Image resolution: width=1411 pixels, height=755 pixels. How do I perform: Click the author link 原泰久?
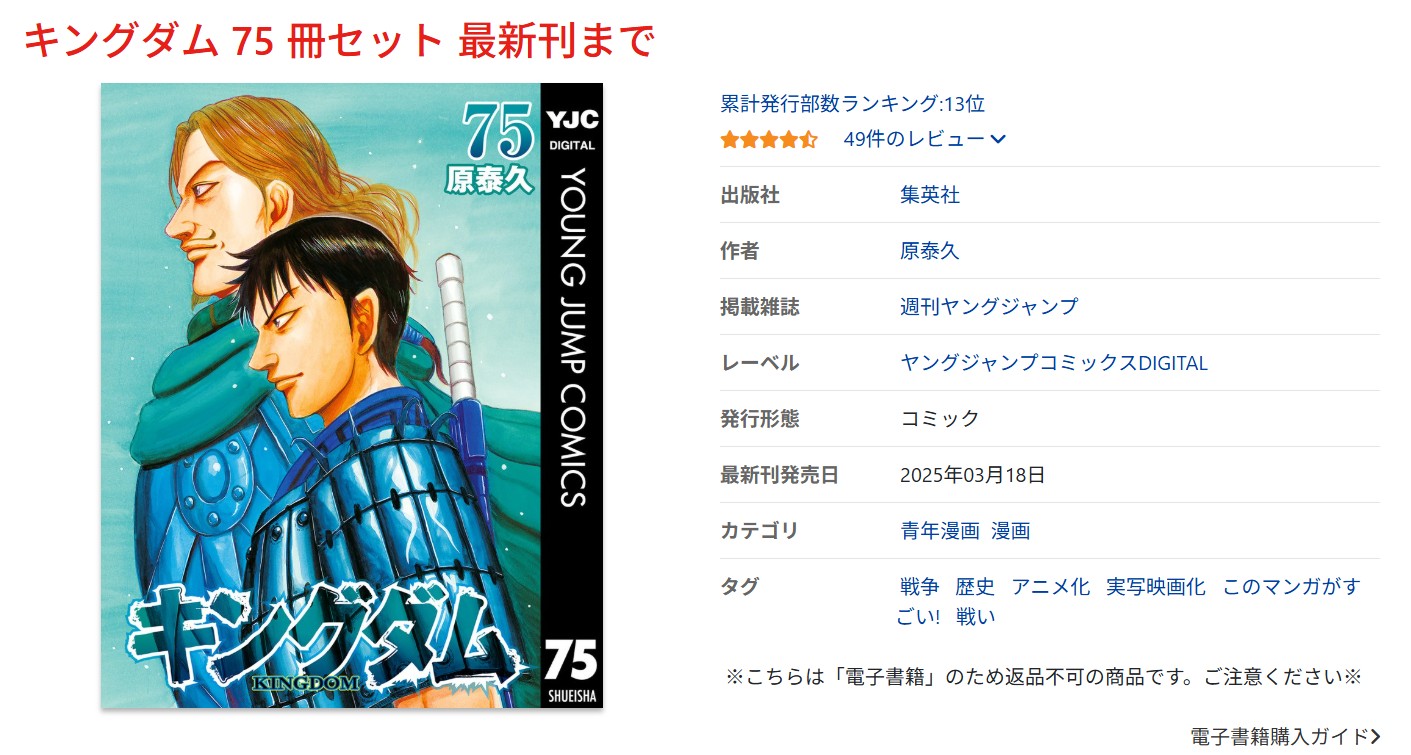click(x=930, y=251)
